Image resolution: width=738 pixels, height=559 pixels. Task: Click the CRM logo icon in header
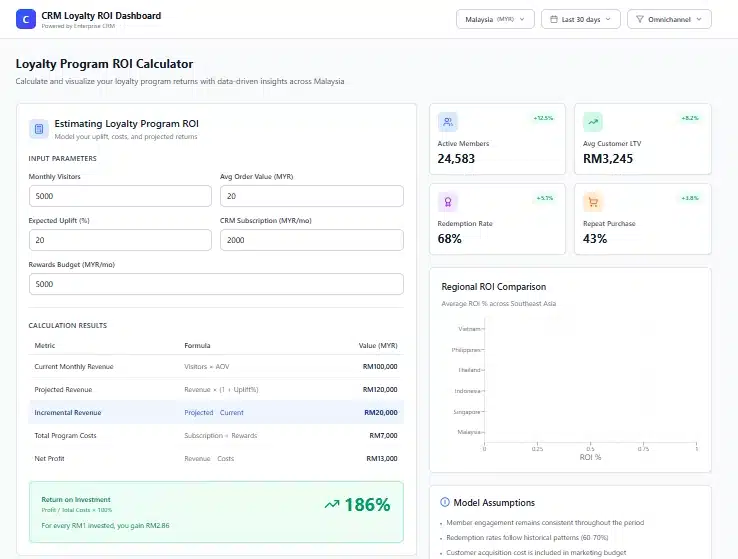[23, 19]
